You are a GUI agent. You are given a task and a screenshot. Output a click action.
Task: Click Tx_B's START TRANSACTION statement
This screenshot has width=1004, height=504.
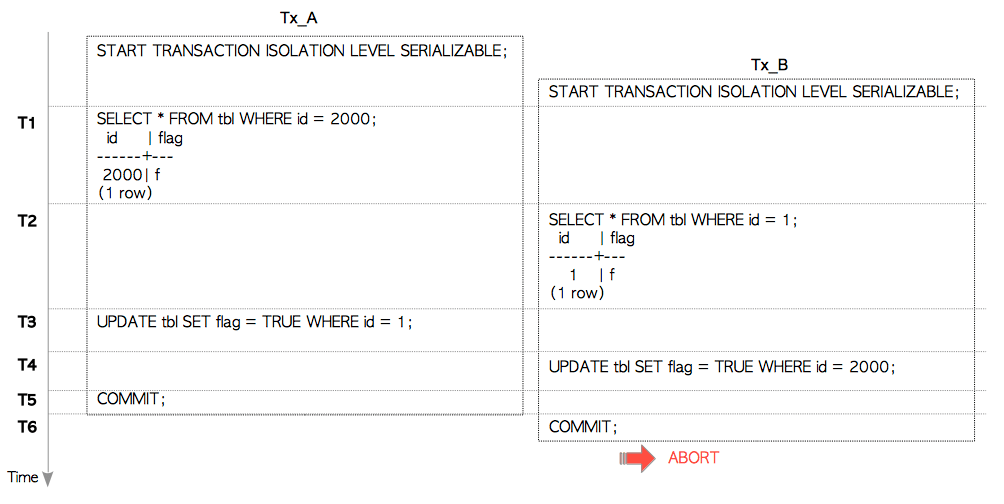coord(754,92)
